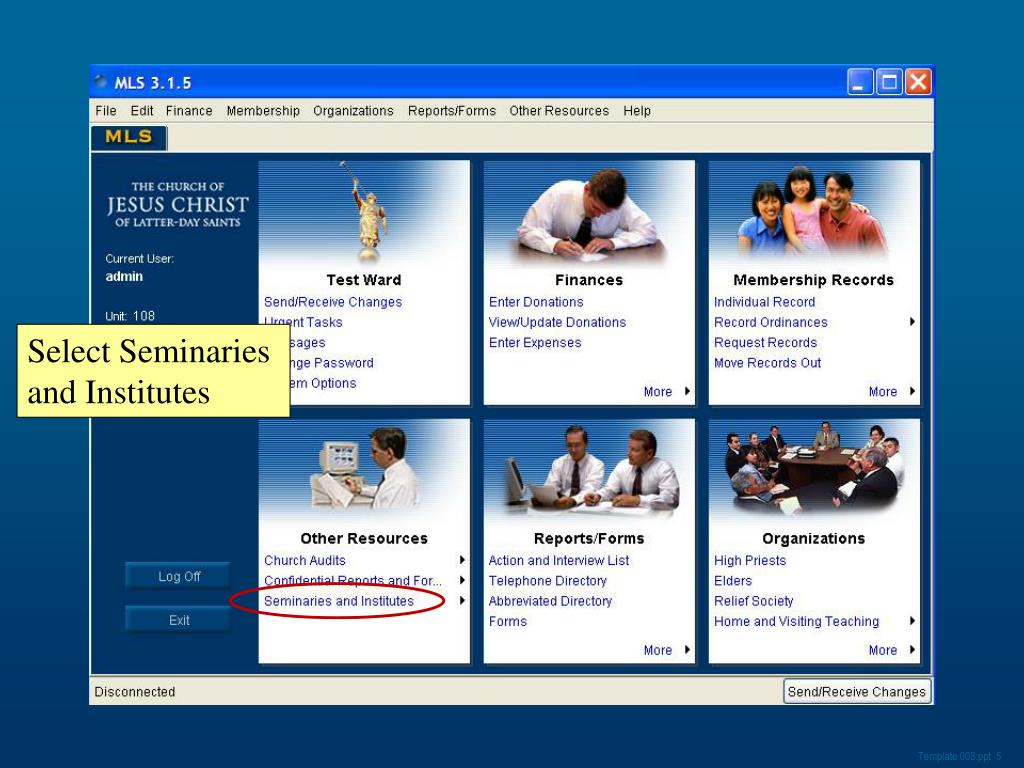Viewport: 1024px width, 768px height.
Task: Expand Confidential Reports submenu arrow
Action: click(462, 581)
